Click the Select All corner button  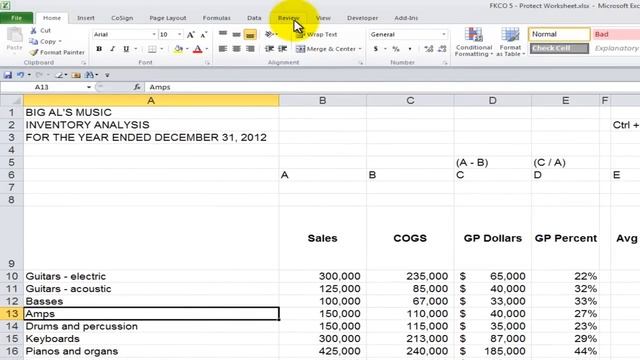[x=11, y=100]
